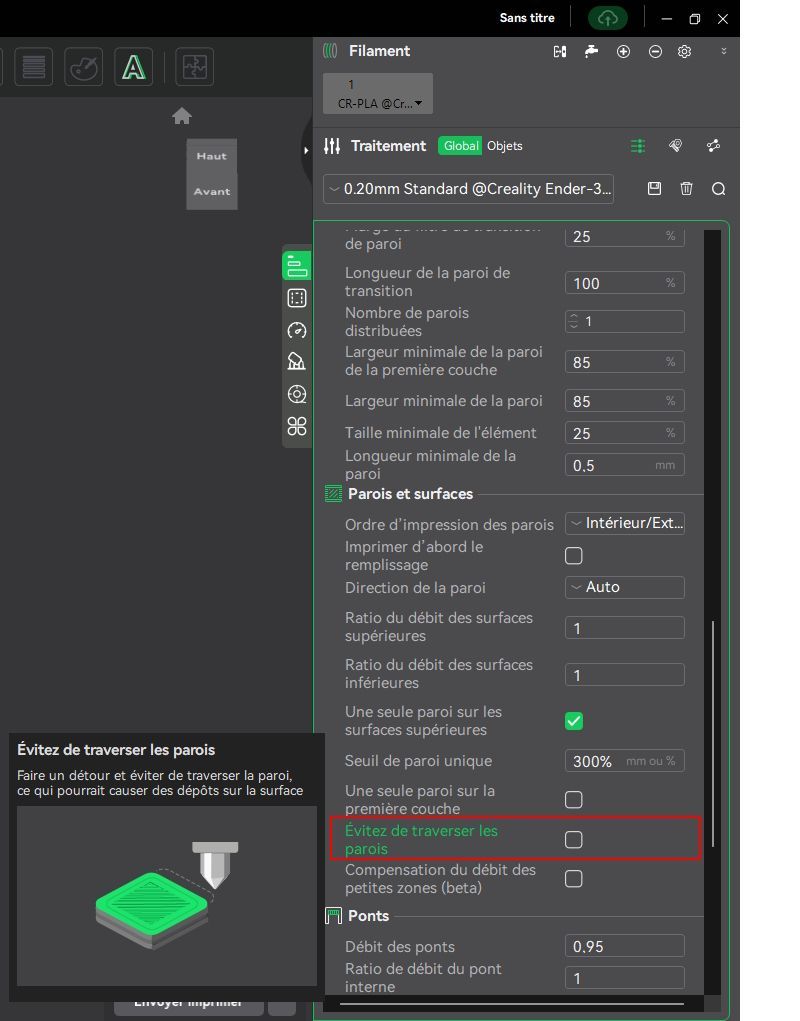Switch to the Objets tab
Screen dimensions: 800x1021
point(504,146)
